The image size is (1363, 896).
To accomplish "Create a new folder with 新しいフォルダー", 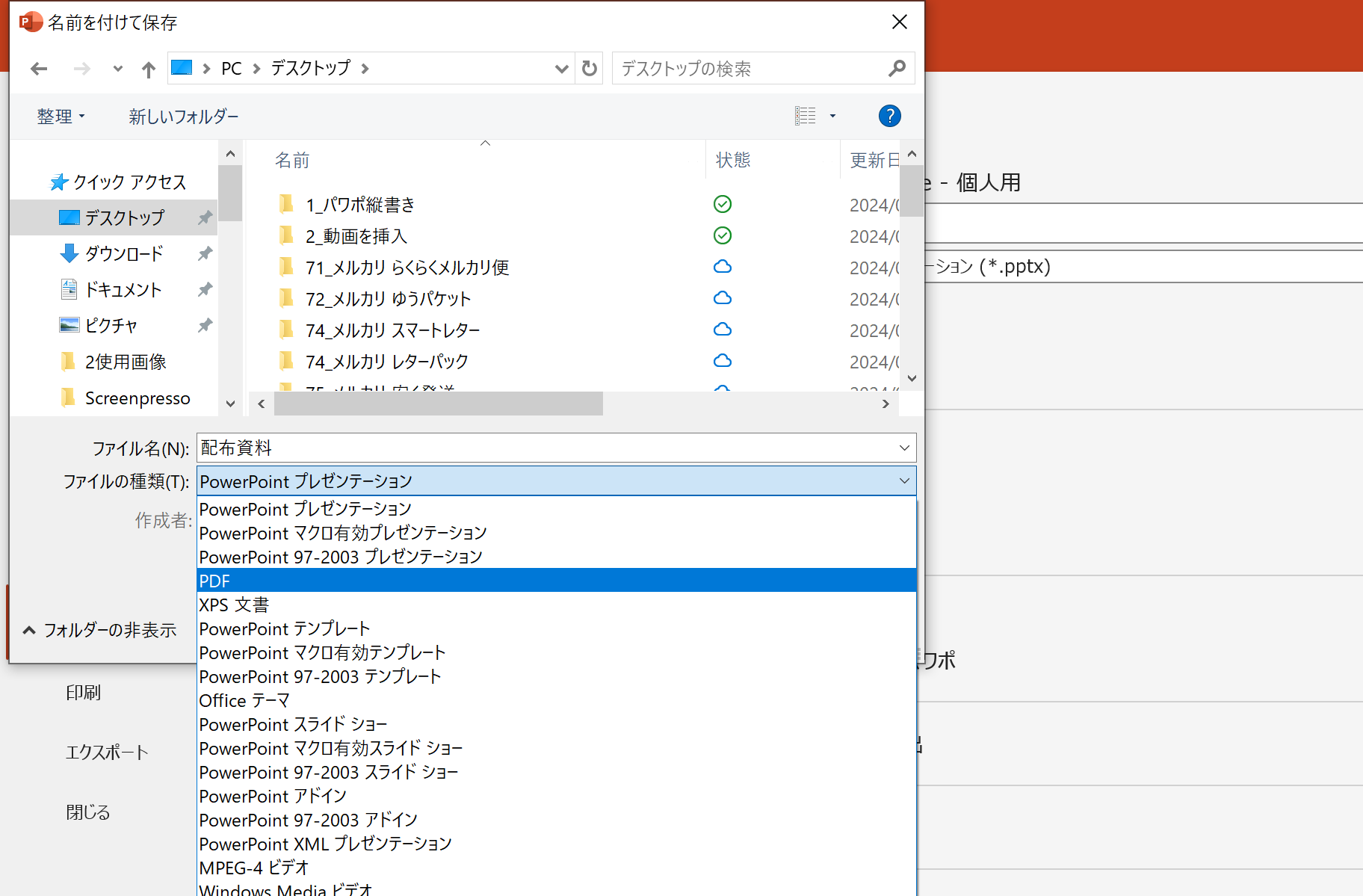I will tap(183, 116).
